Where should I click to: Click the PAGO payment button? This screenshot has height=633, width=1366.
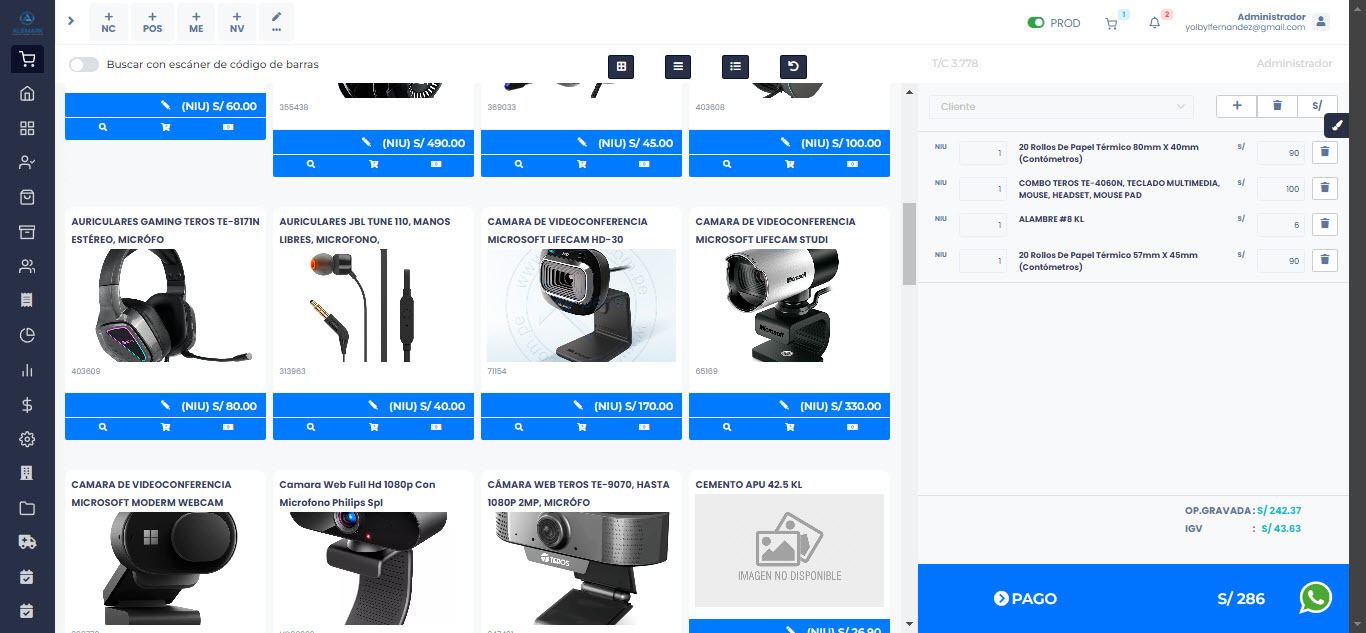coord(1026,599)
